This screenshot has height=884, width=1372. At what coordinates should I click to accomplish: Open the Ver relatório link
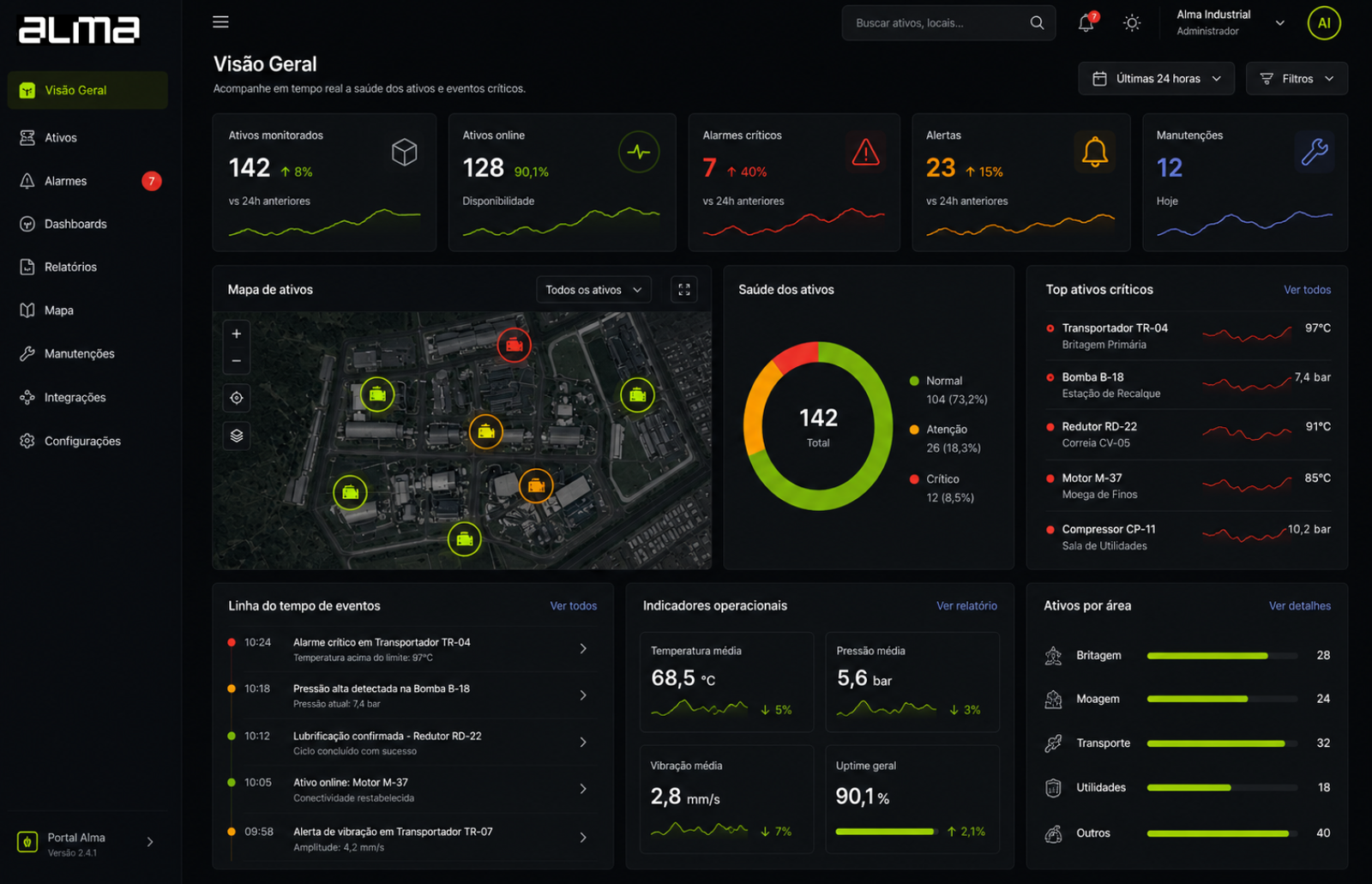[966, 606]
